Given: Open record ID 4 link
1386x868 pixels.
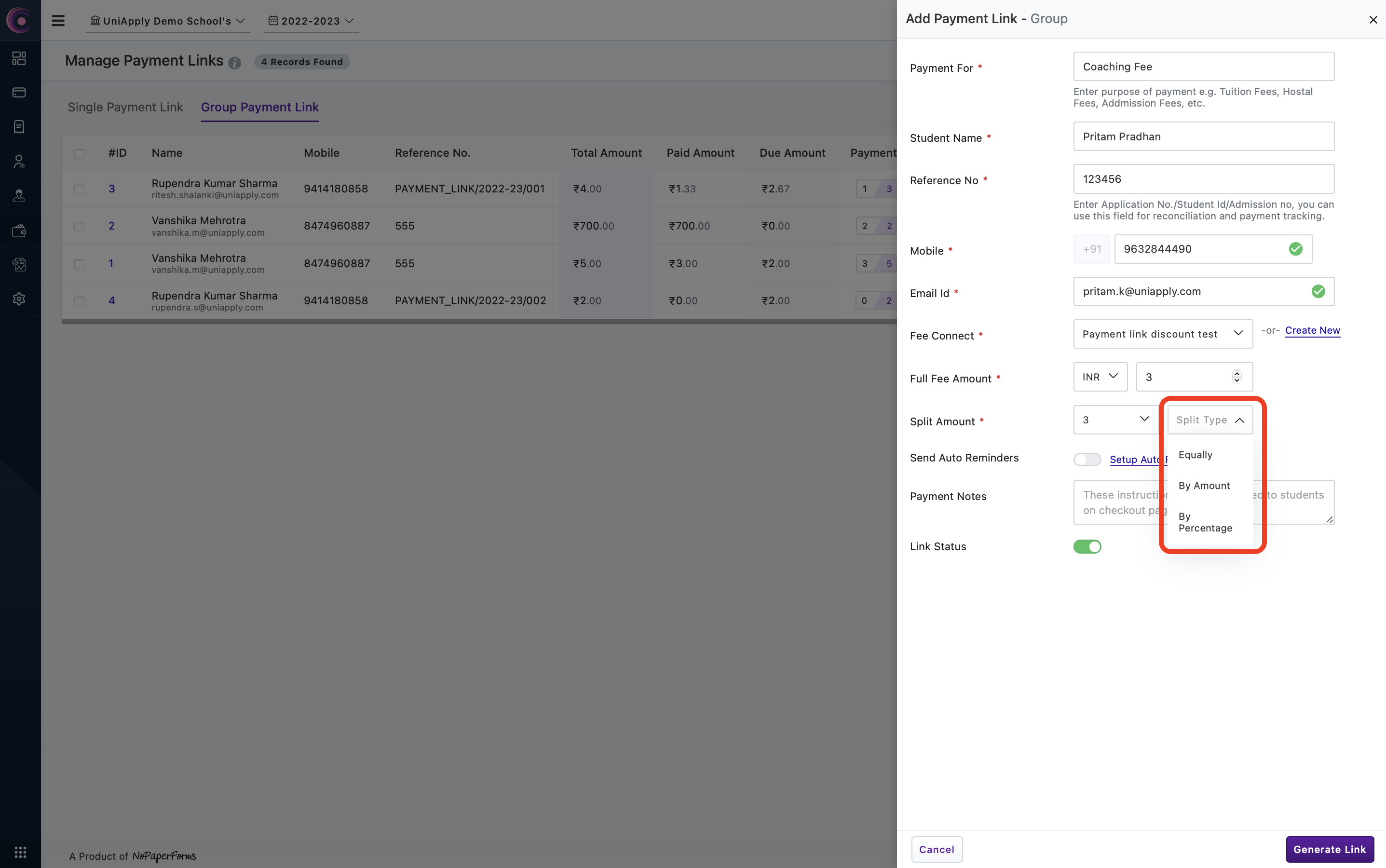Looking at the screenshot, I should point(112,301).
